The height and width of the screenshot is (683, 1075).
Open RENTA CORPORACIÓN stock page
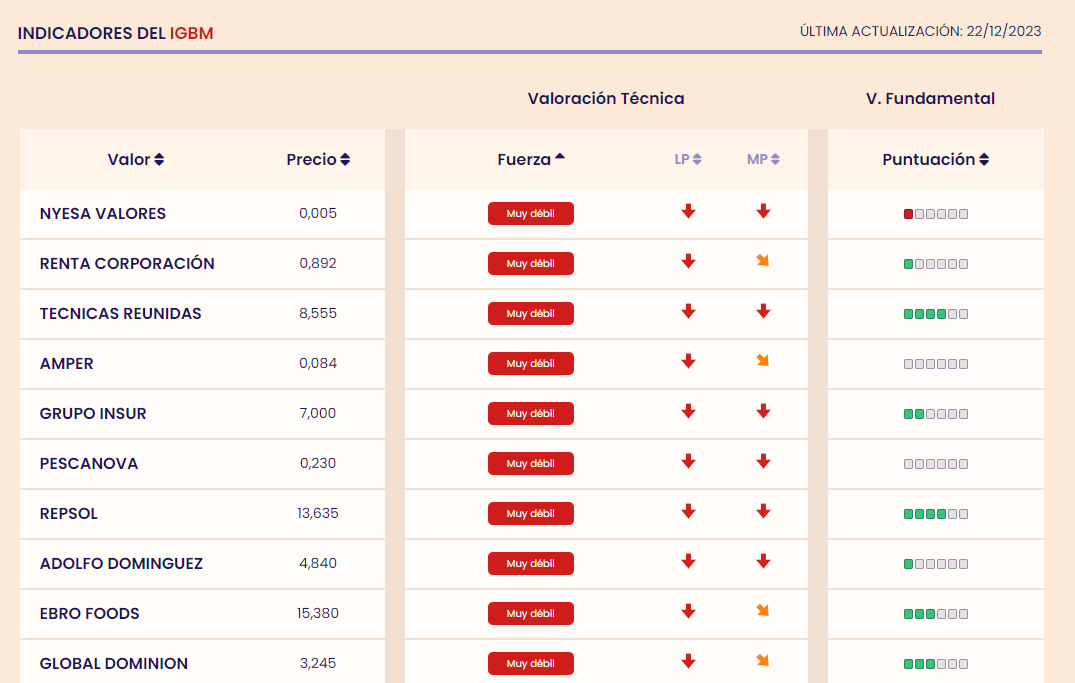pyautogui.click(x=127, y=263)
